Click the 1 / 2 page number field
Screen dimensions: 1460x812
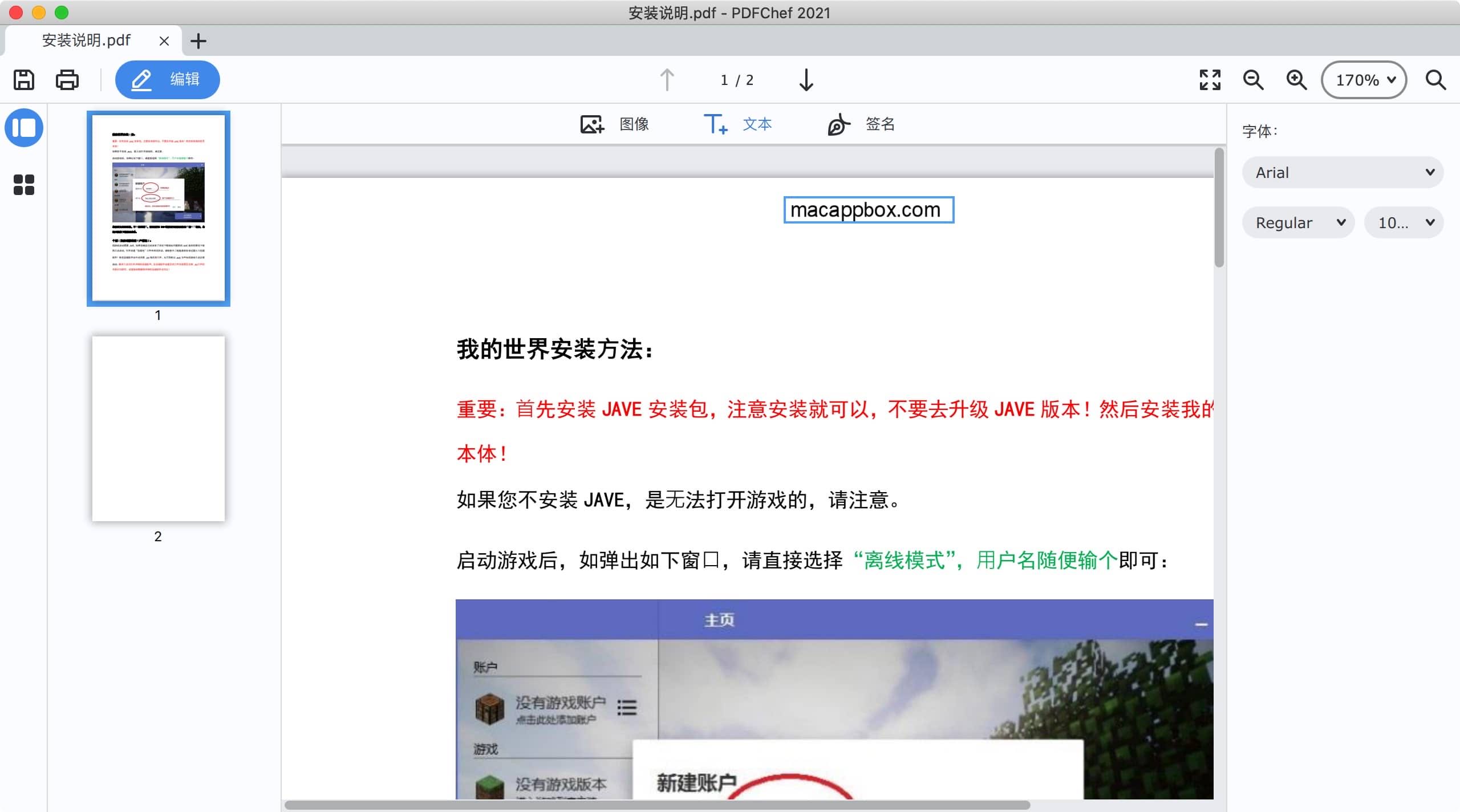(x=737, y=80)
